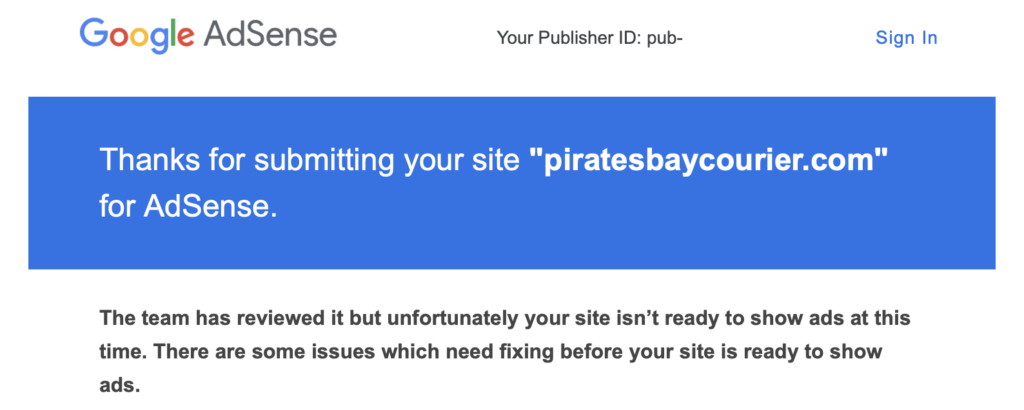
Task: Click the Google AdSense logo
Action: pos(208,35)
